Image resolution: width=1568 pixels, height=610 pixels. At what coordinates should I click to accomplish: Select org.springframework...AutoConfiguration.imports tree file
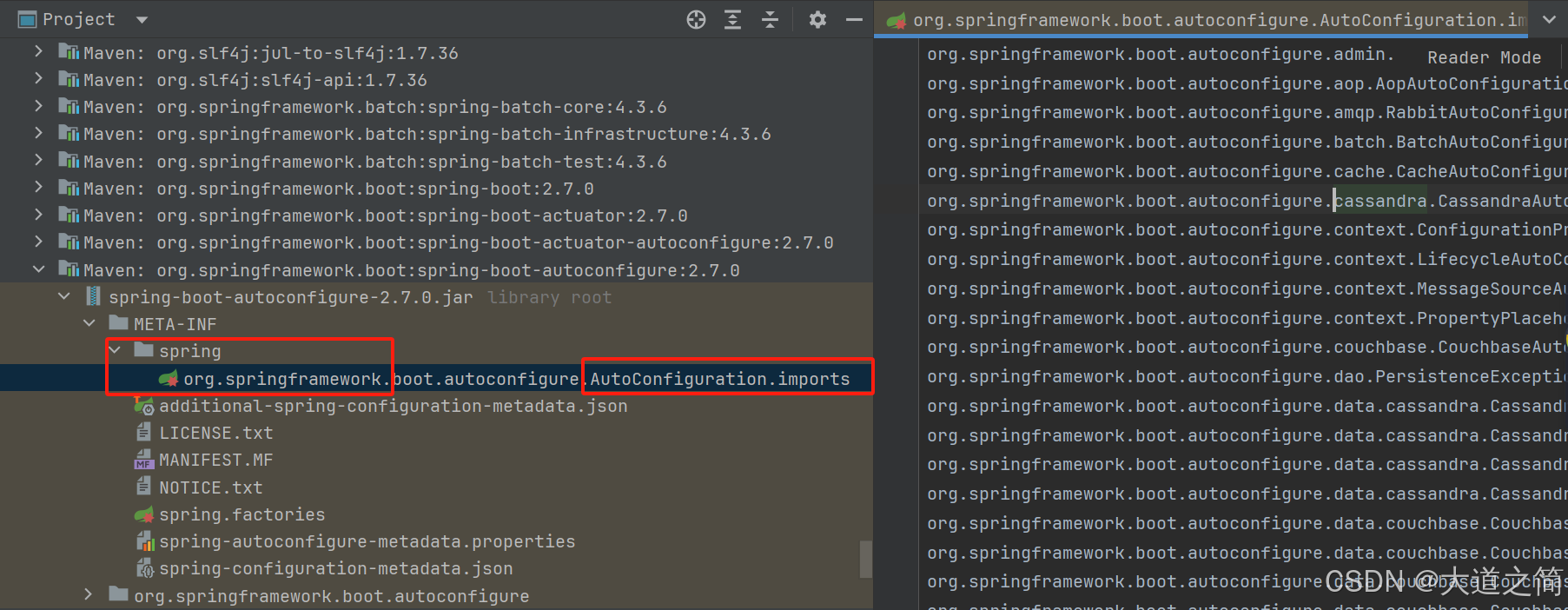click(x=516, y=379)
